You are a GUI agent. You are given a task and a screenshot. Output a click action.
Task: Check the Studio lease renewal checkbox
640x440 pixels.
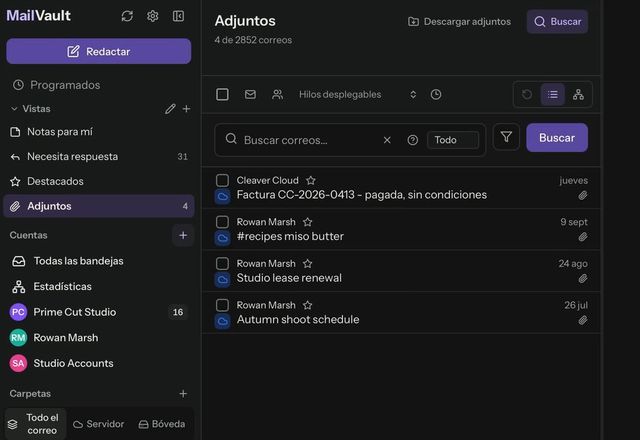222,264
